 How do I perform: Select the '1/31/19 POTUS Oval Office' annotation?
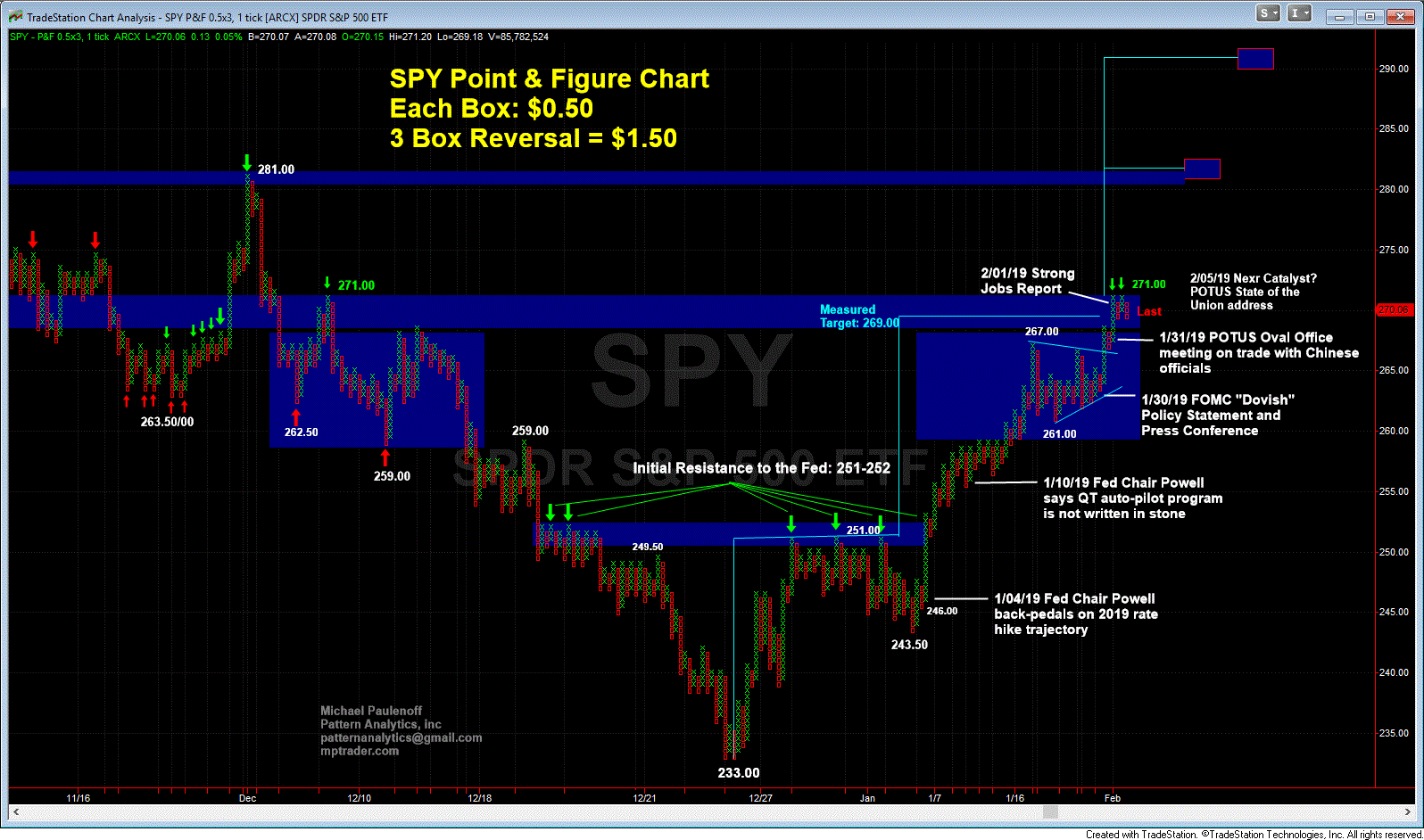(1259, 352)
